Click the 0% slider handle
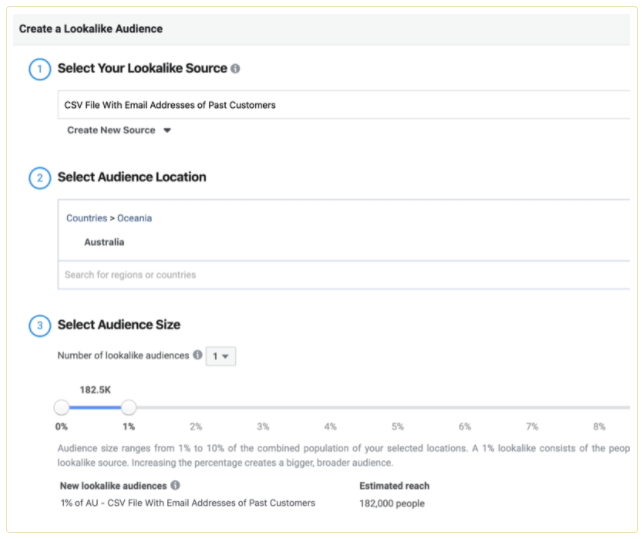Image resolution: width=644 pixels, height=539 pixels. click(x=62, y=407)
